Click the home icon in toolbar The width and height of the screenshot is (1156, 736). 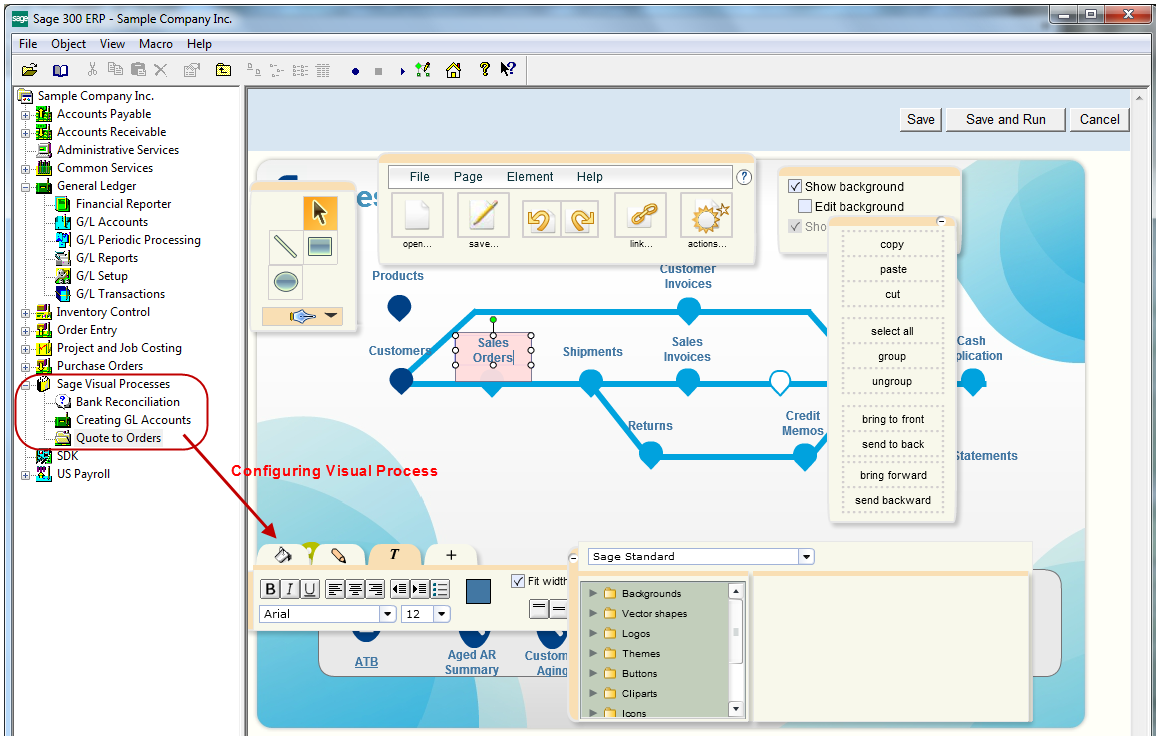[453, 70]
